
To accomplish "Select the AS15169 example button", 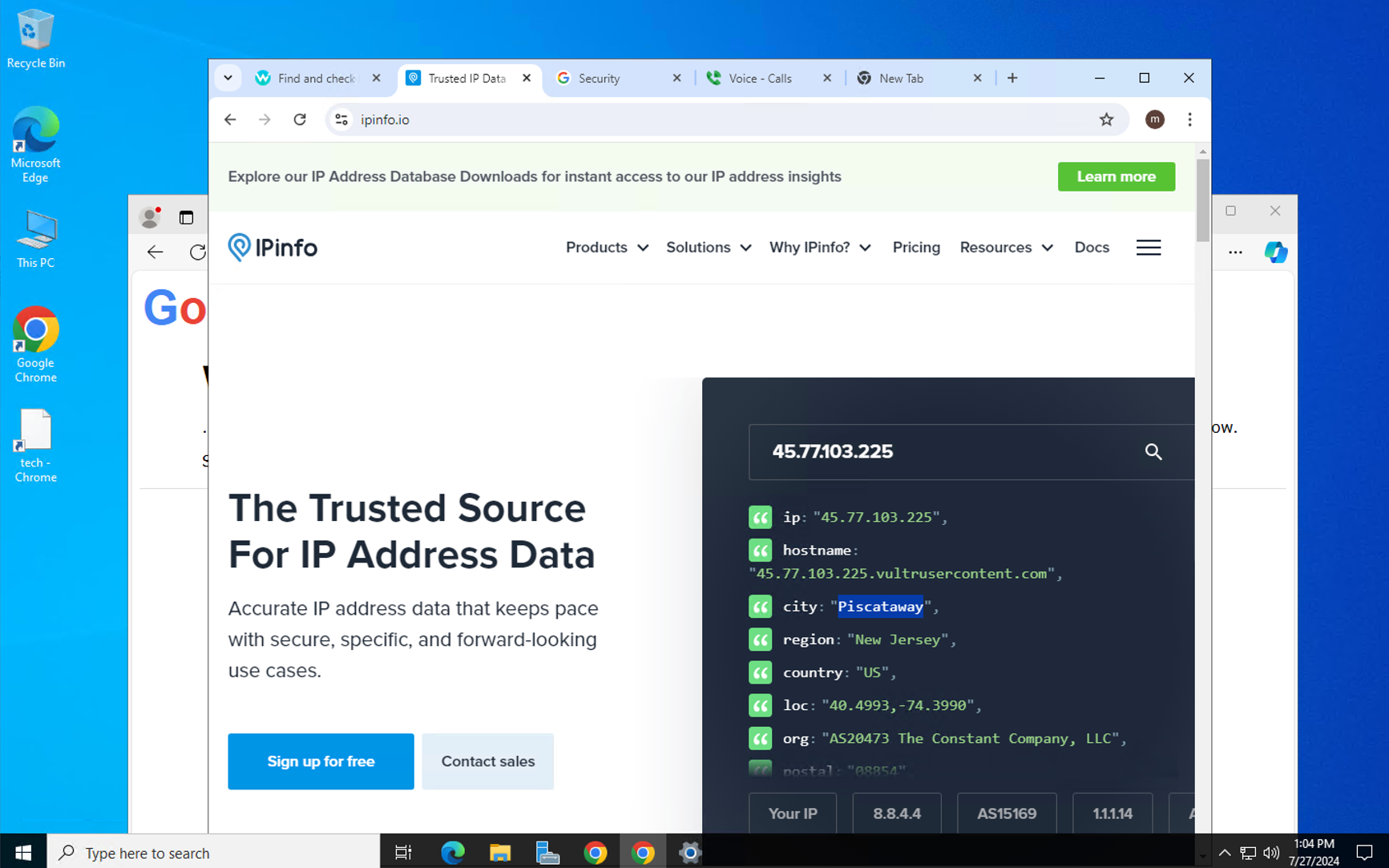I will (x=1007, y=813).
